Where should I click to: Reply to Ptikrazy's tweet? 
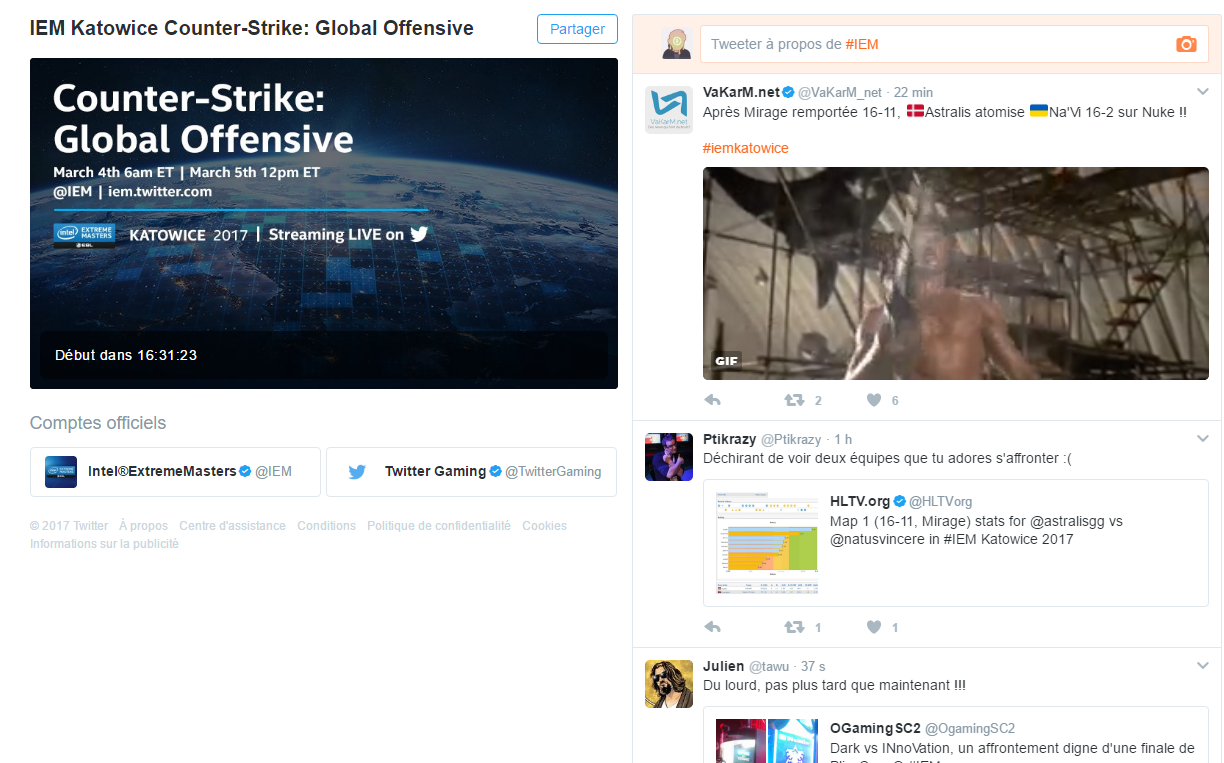tap(713, 627)
